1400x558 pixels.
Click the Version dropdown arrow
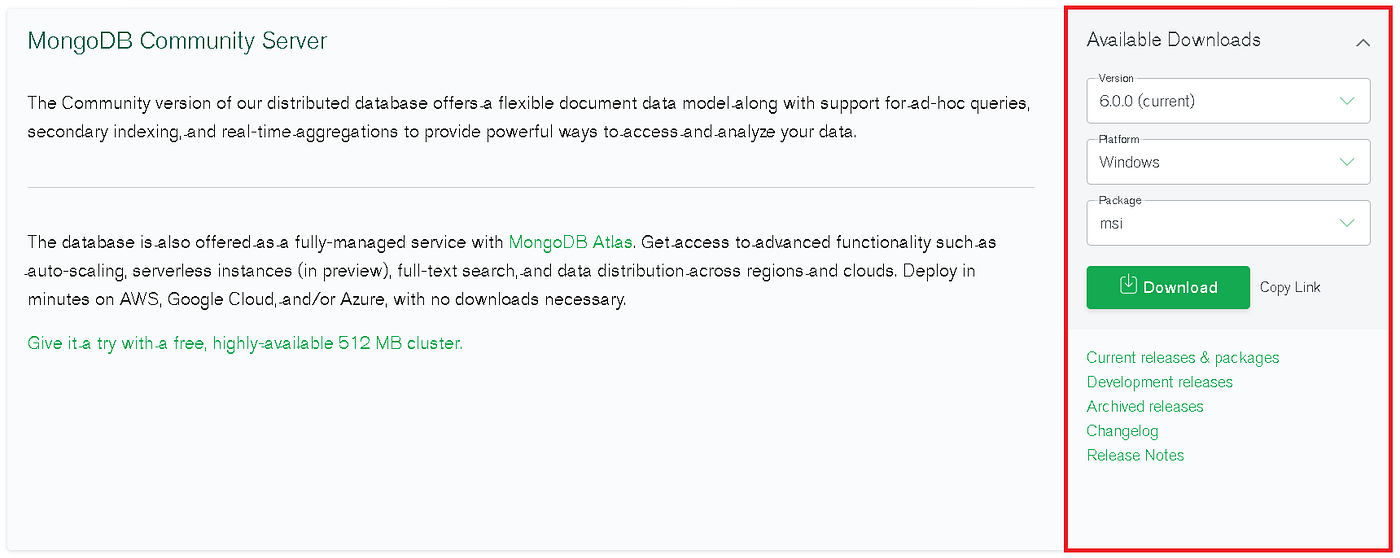1346,101
